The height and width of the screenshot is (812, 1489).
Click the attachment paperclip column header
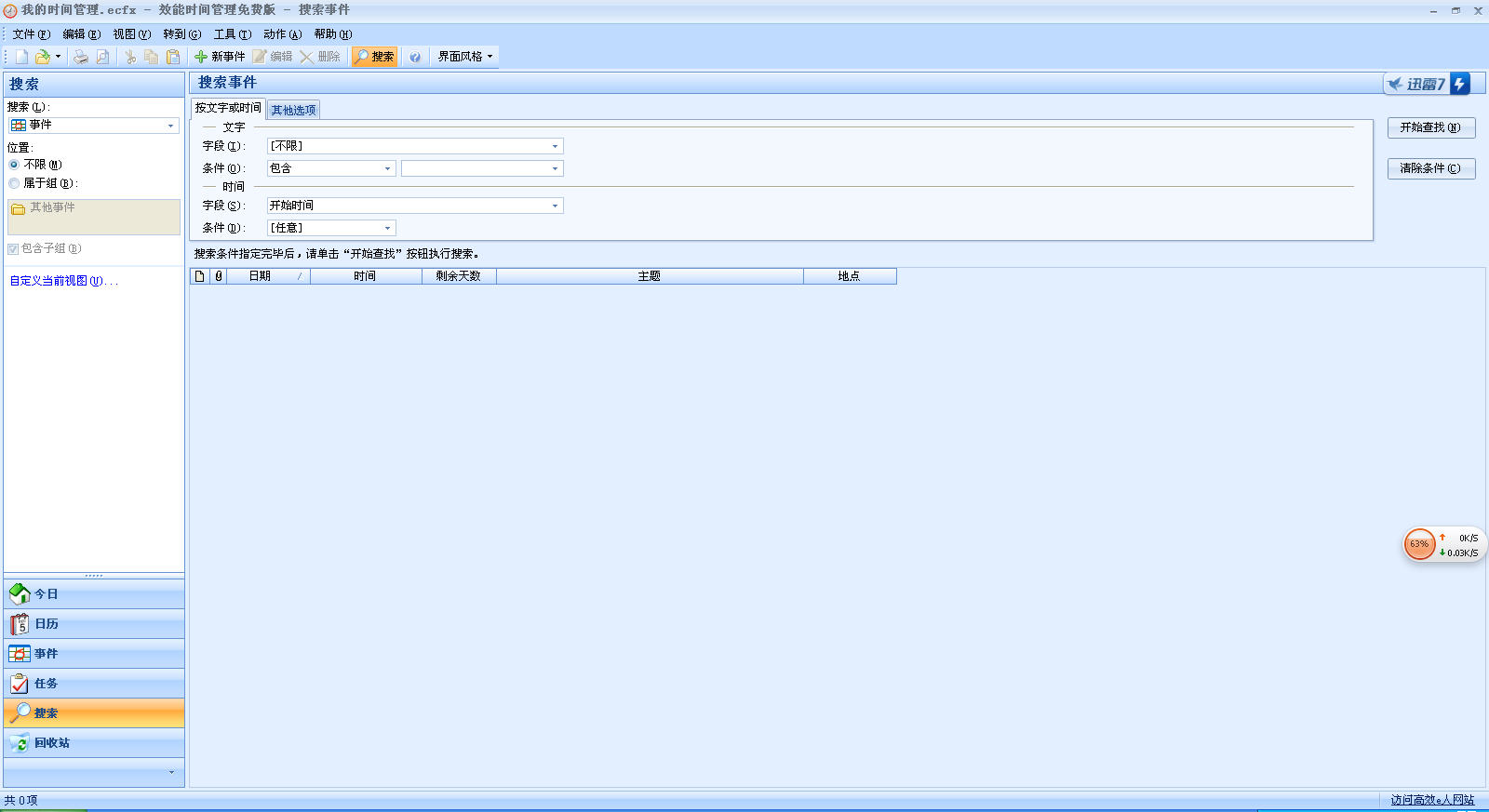[x=219, y=276]
